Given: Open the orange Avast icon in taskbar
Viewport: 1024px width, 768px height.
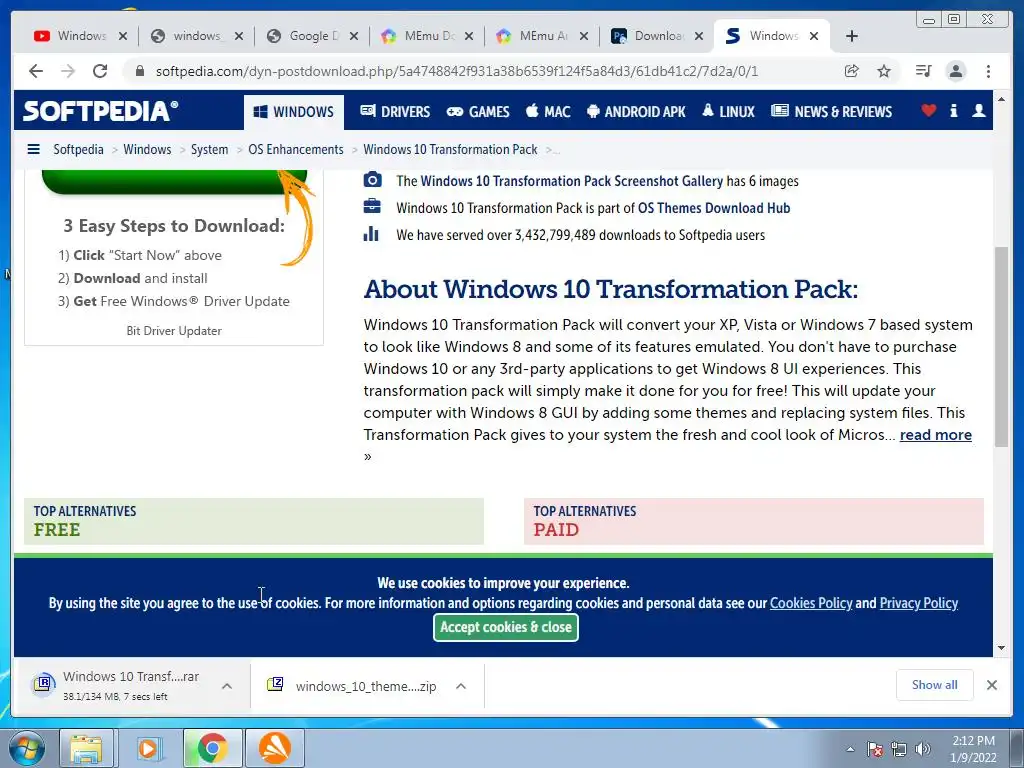Looking at the screenshot, I should 275,748.
